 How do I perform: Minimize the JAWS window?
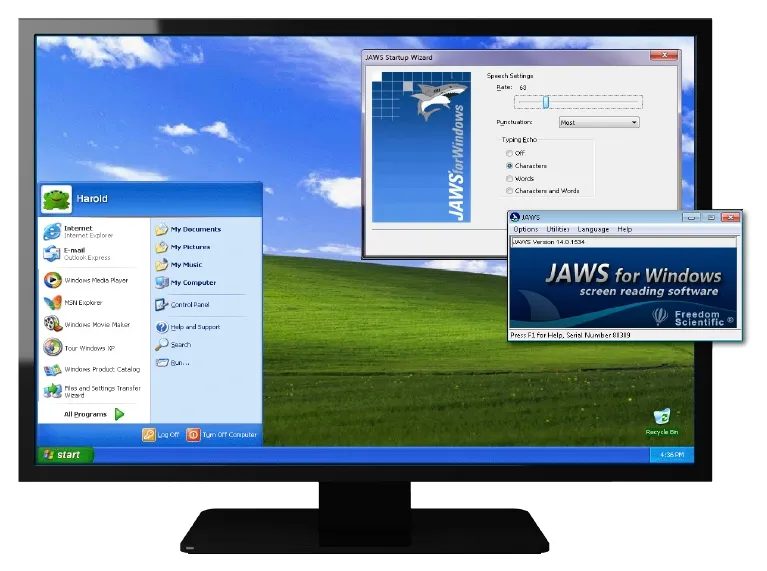(691, 217)
